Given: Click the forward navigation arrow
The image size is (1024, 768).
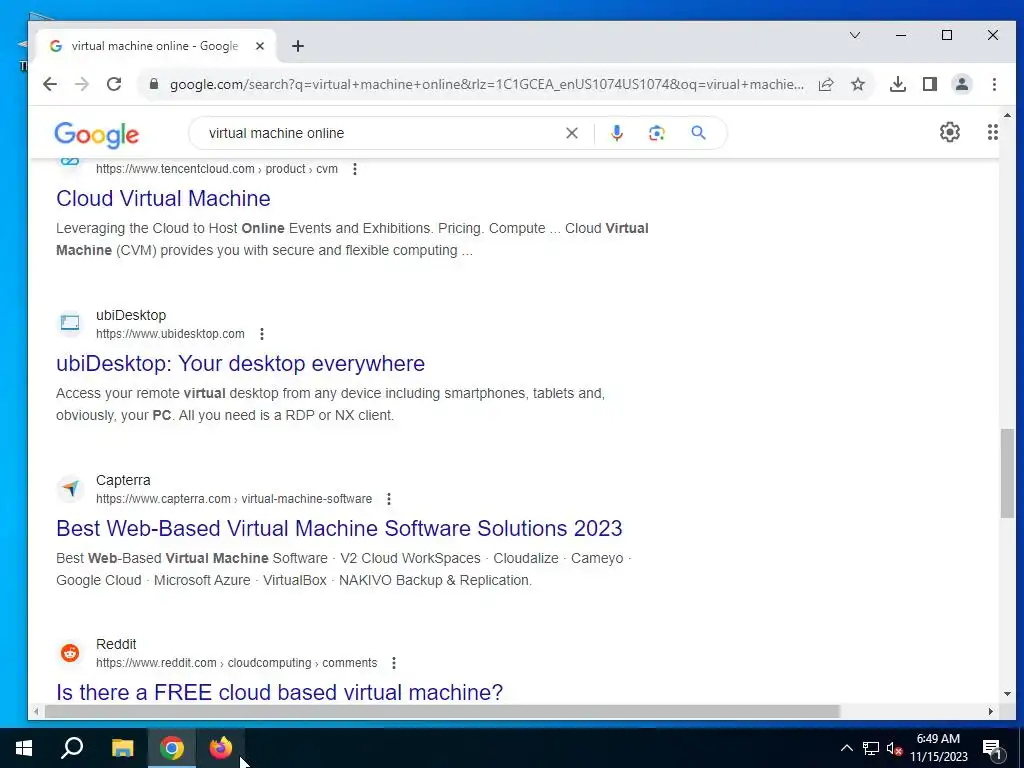Looking at the screenshot, I should (x=82, y=84).
